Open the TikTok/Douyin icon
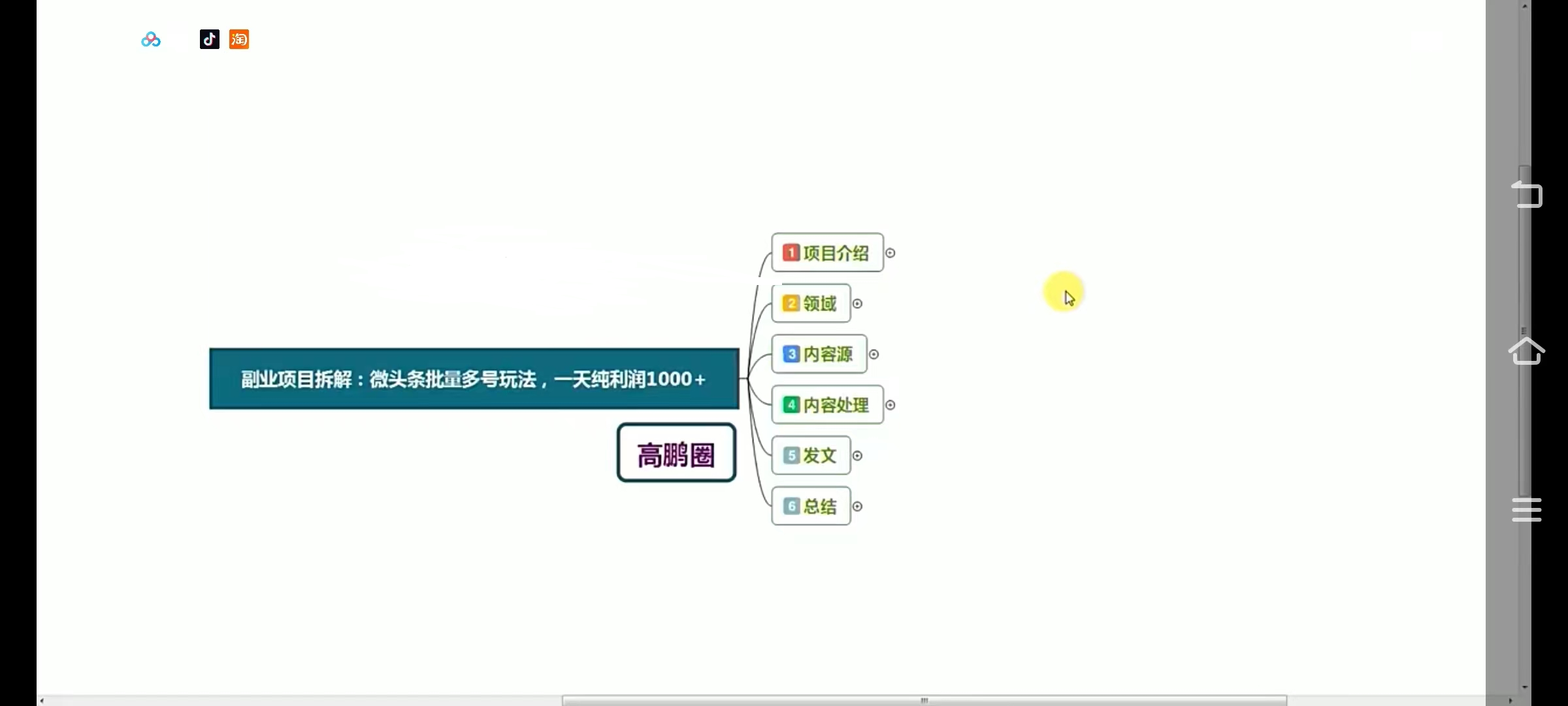Image resolution: width=1568 pixels, height=706 pixels. tap(210, 39)
